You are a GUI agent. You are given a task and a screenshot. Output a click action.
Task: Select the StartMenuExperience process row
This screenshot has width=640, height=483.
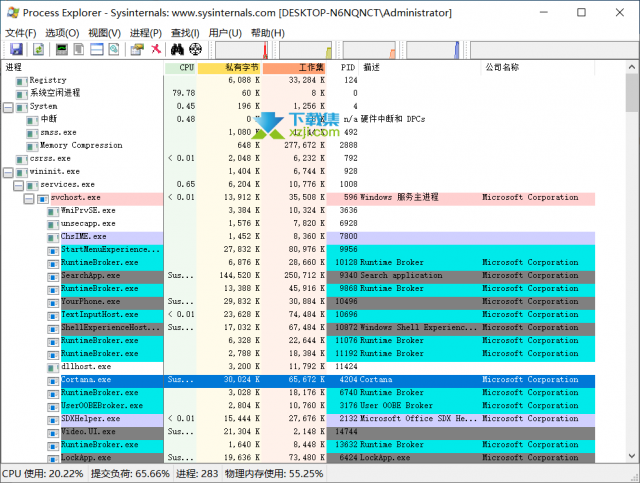[x=298, y=249]
